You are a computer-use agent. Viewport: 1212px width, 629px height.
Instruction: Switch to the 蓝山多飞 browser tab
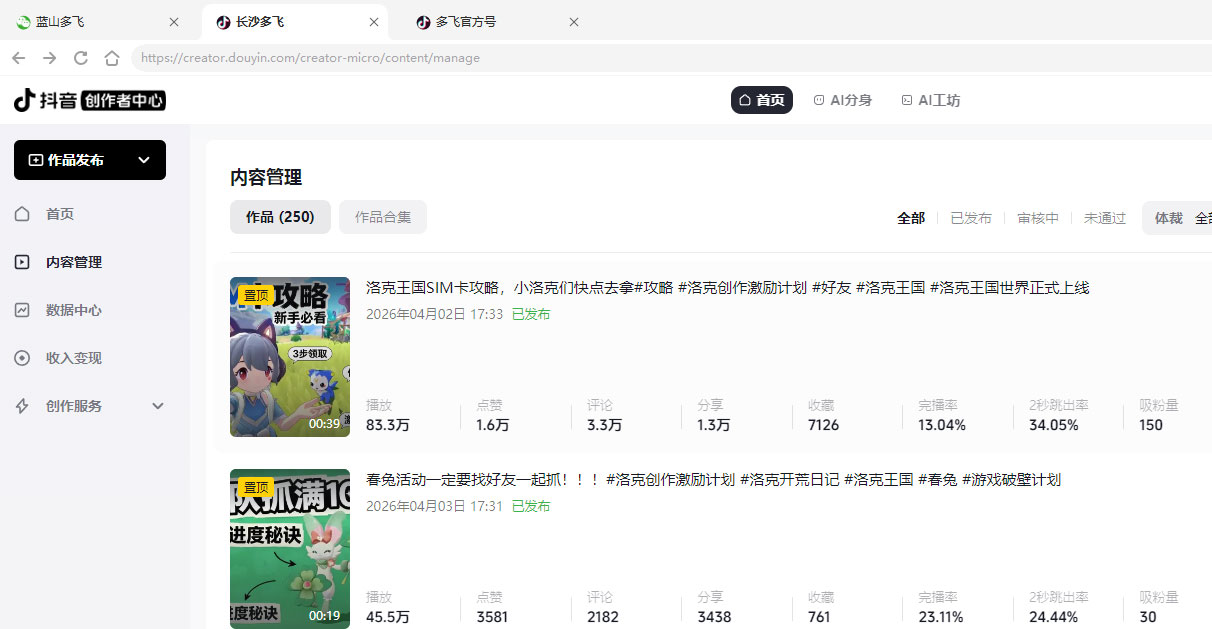click(98, 22)
